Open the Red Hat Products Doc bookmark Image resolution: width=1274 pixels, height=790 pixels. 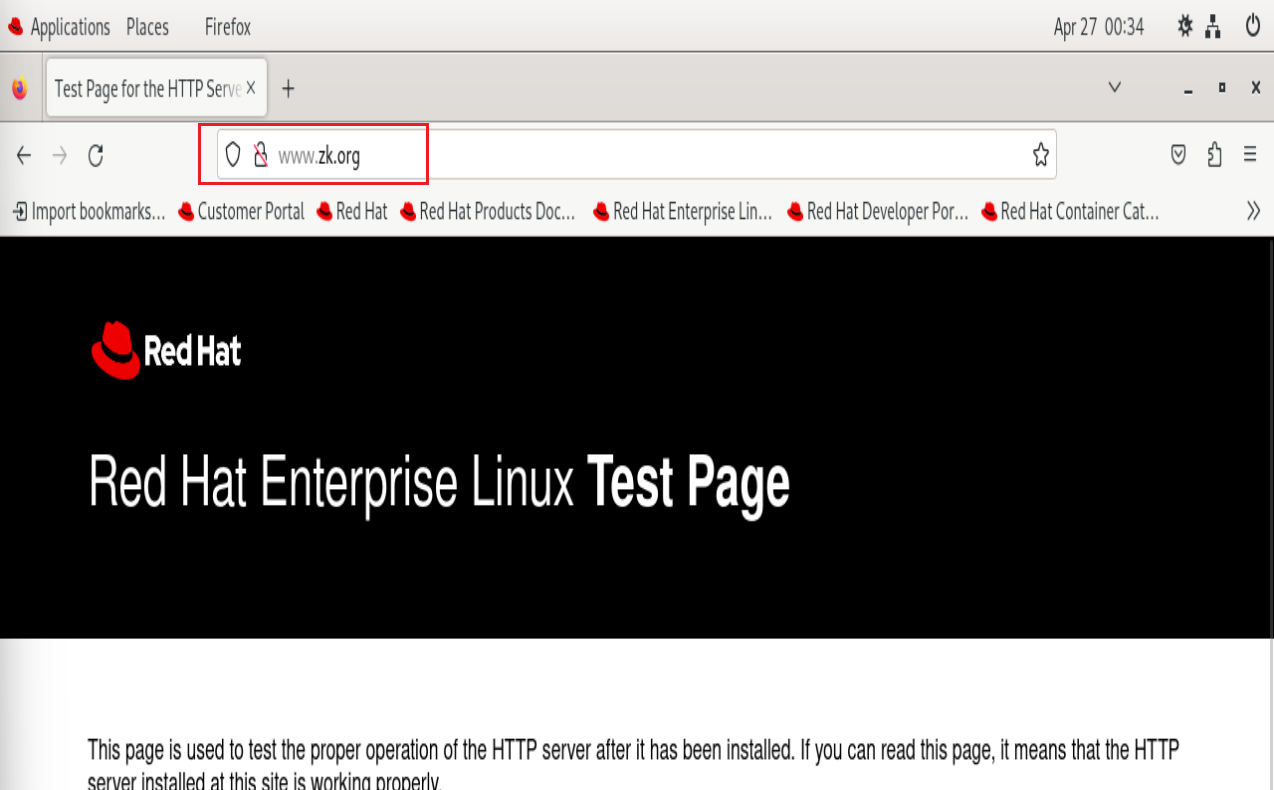(x=488, y=211)
